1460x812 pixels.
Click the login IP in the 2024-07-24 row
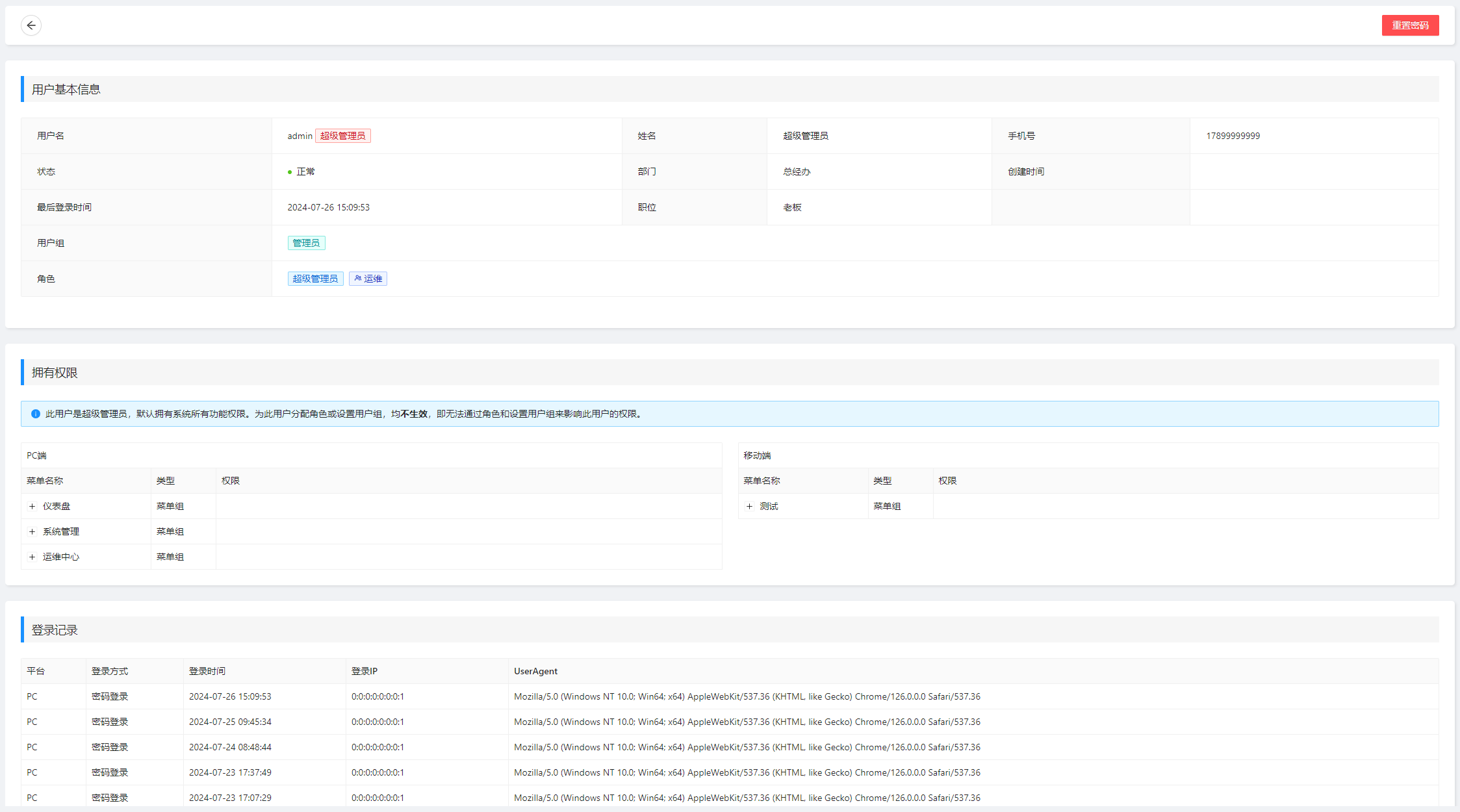(378, 747)
